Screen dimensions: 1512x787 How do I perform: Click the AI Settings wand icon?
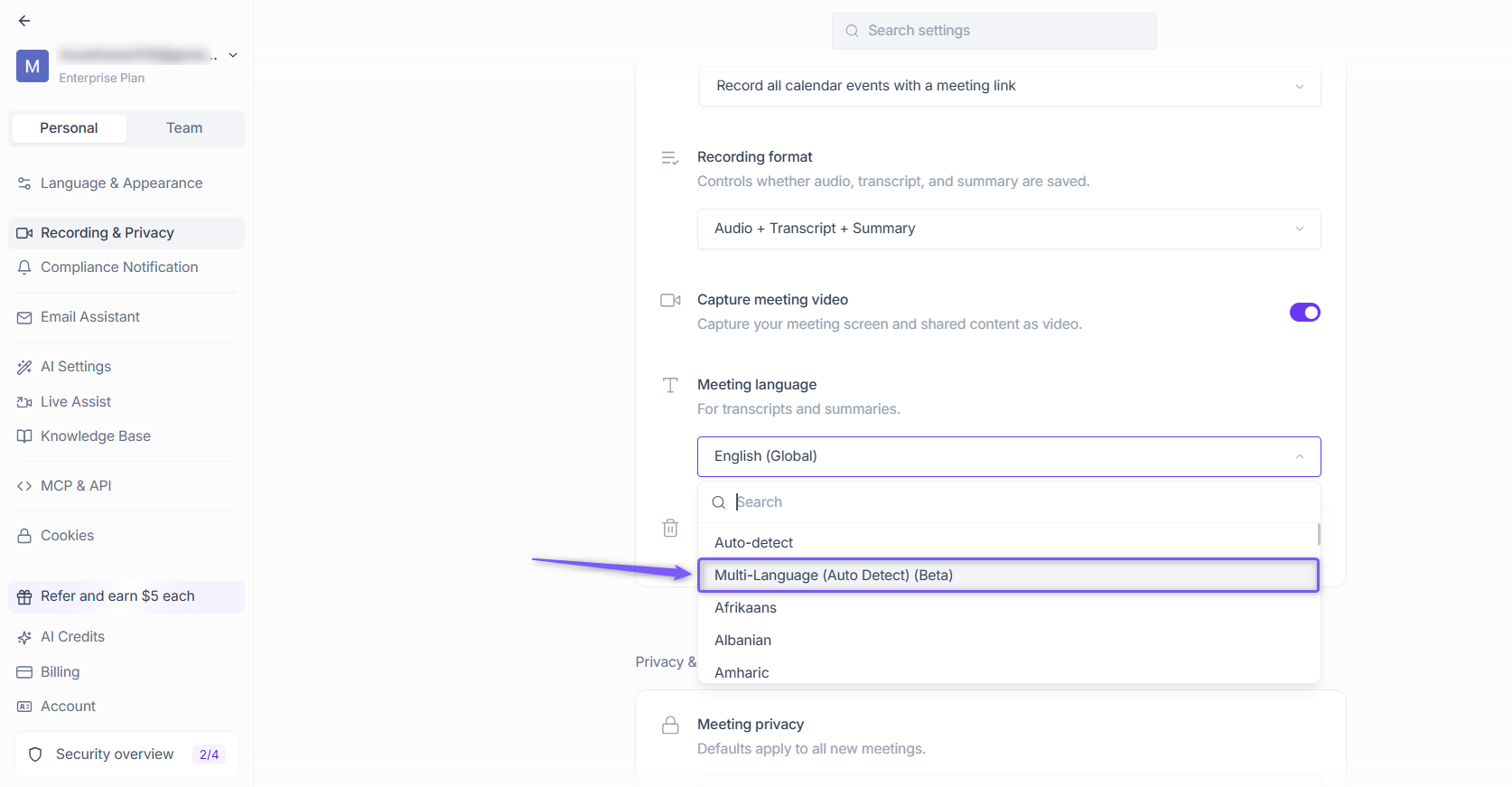[x=24, y=367]
